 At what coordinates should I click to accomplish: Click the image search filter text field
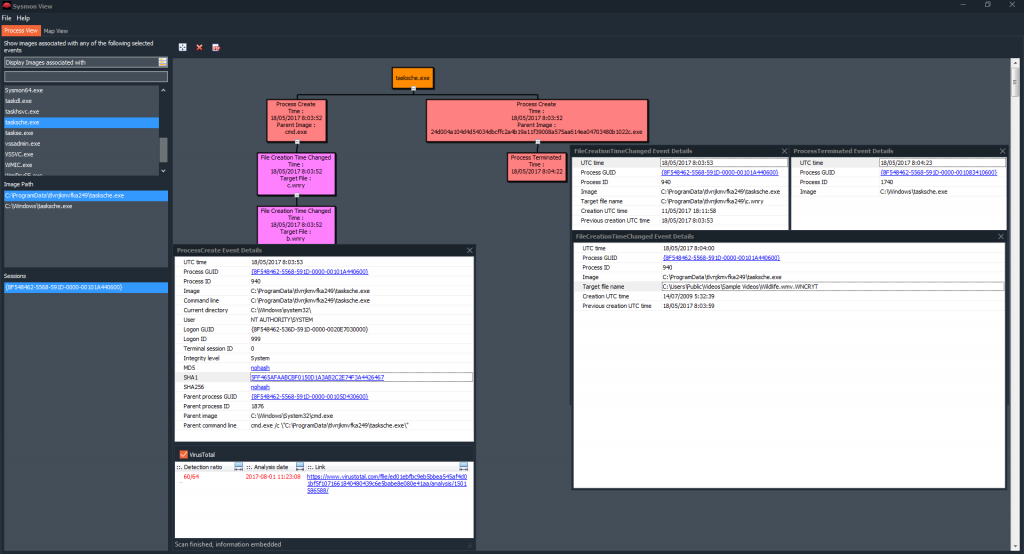[x=85, y=76]
